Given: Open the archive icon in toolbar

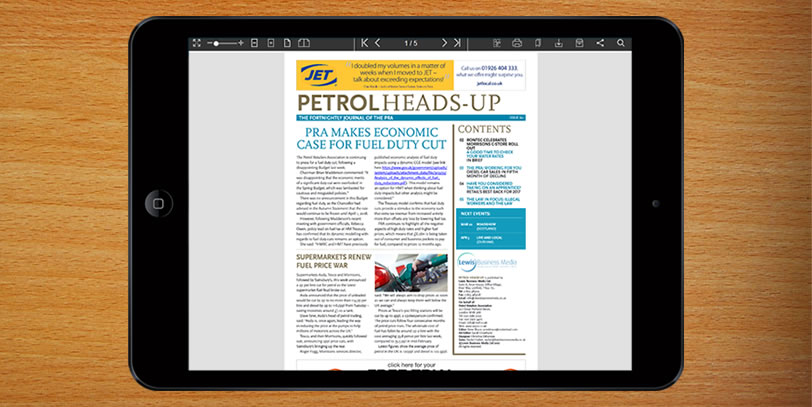Looking at the screenshot, I should (x=579, y=43).
